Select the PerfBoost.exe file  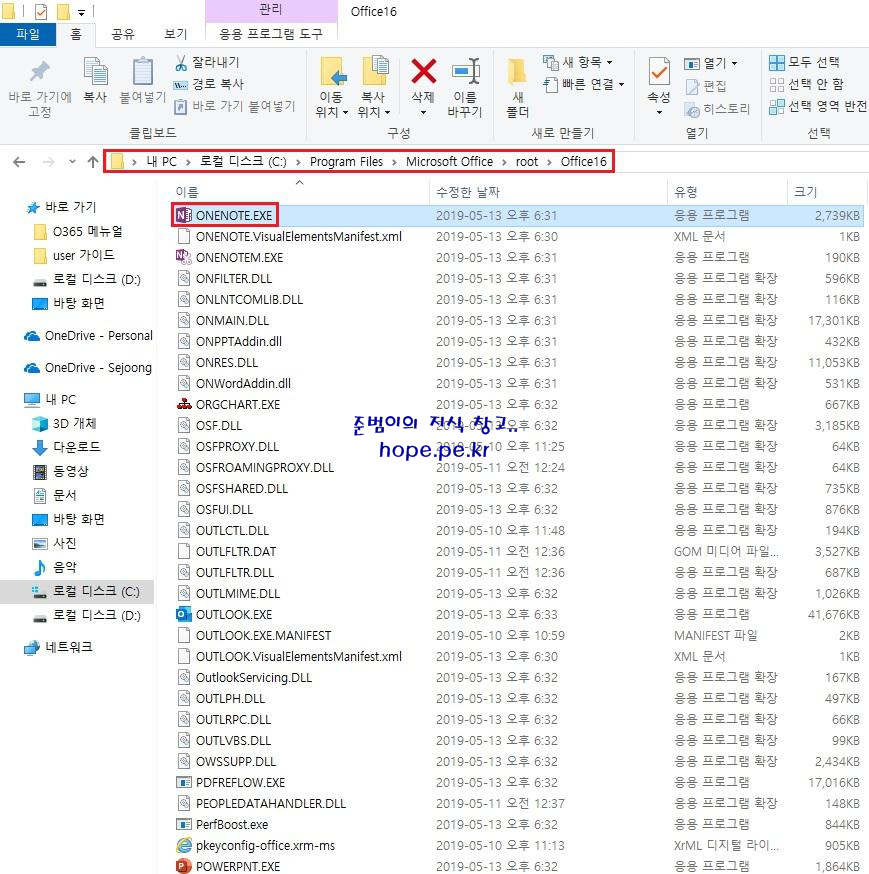pyautogui.click(x=231, y=824)
